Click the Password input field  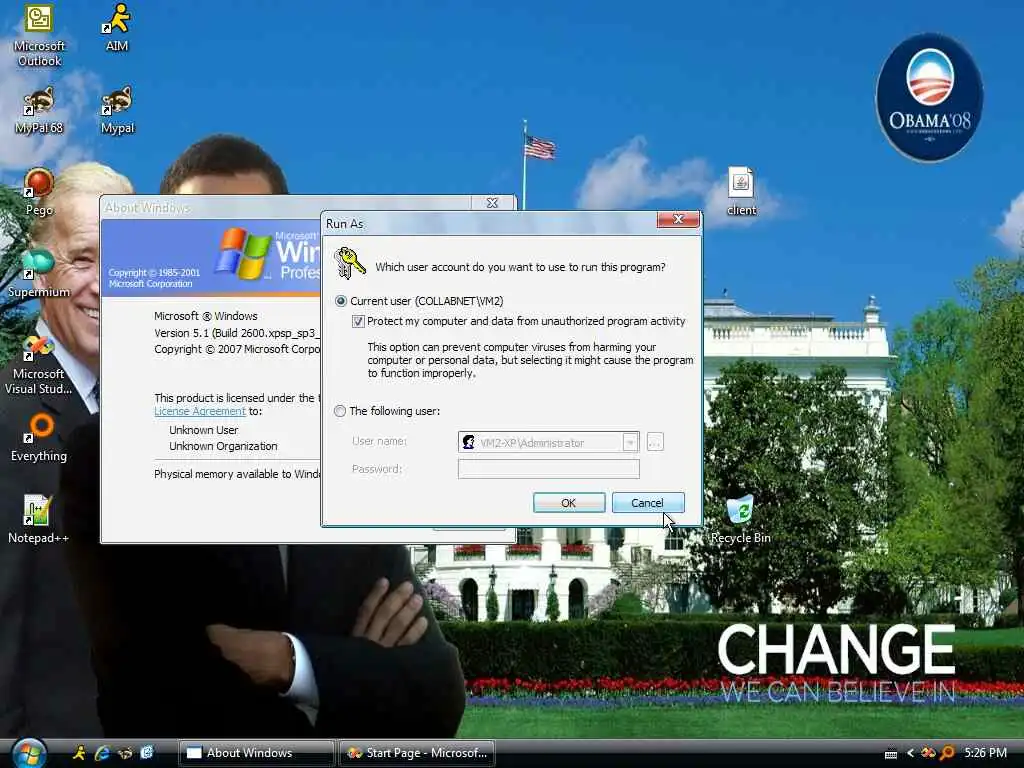(549, 469)
